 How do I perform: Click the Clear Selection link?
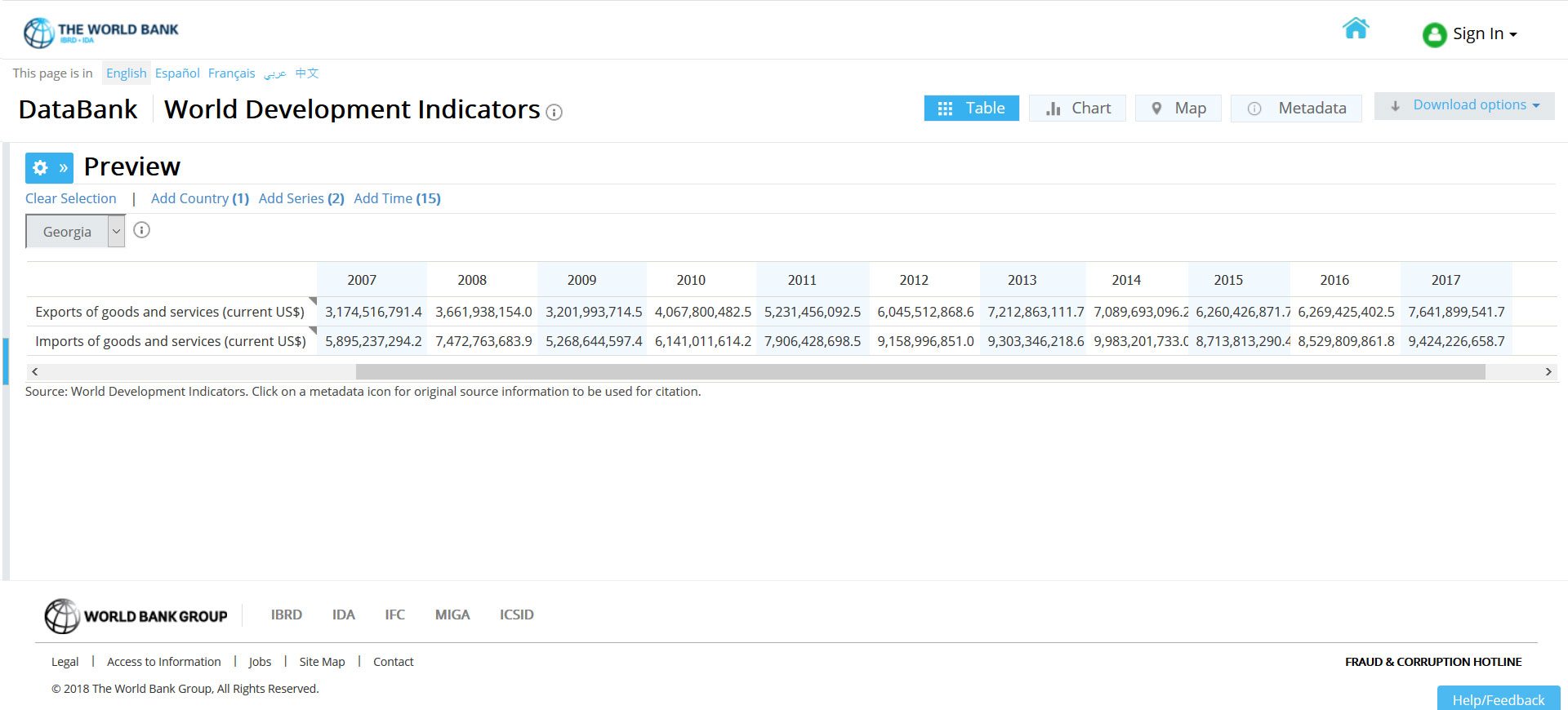click(71, 198)
